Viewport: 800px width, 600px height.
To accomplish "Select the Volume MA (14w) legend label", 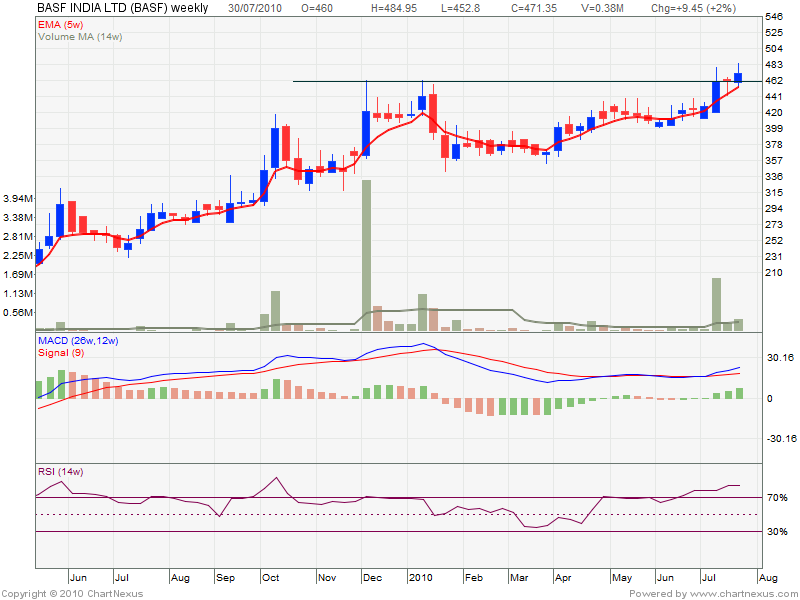I will click(x=82, y=36).
